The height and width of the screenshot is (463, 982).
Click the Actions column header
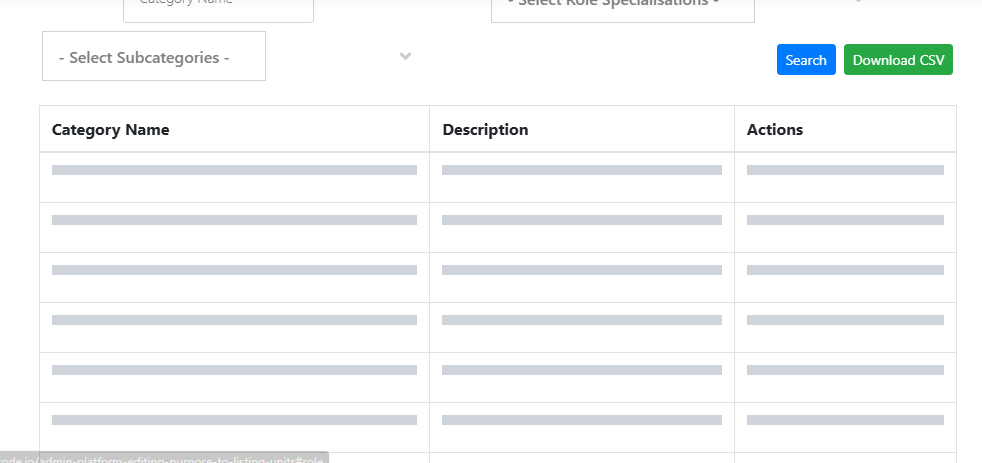pos(775,130)
